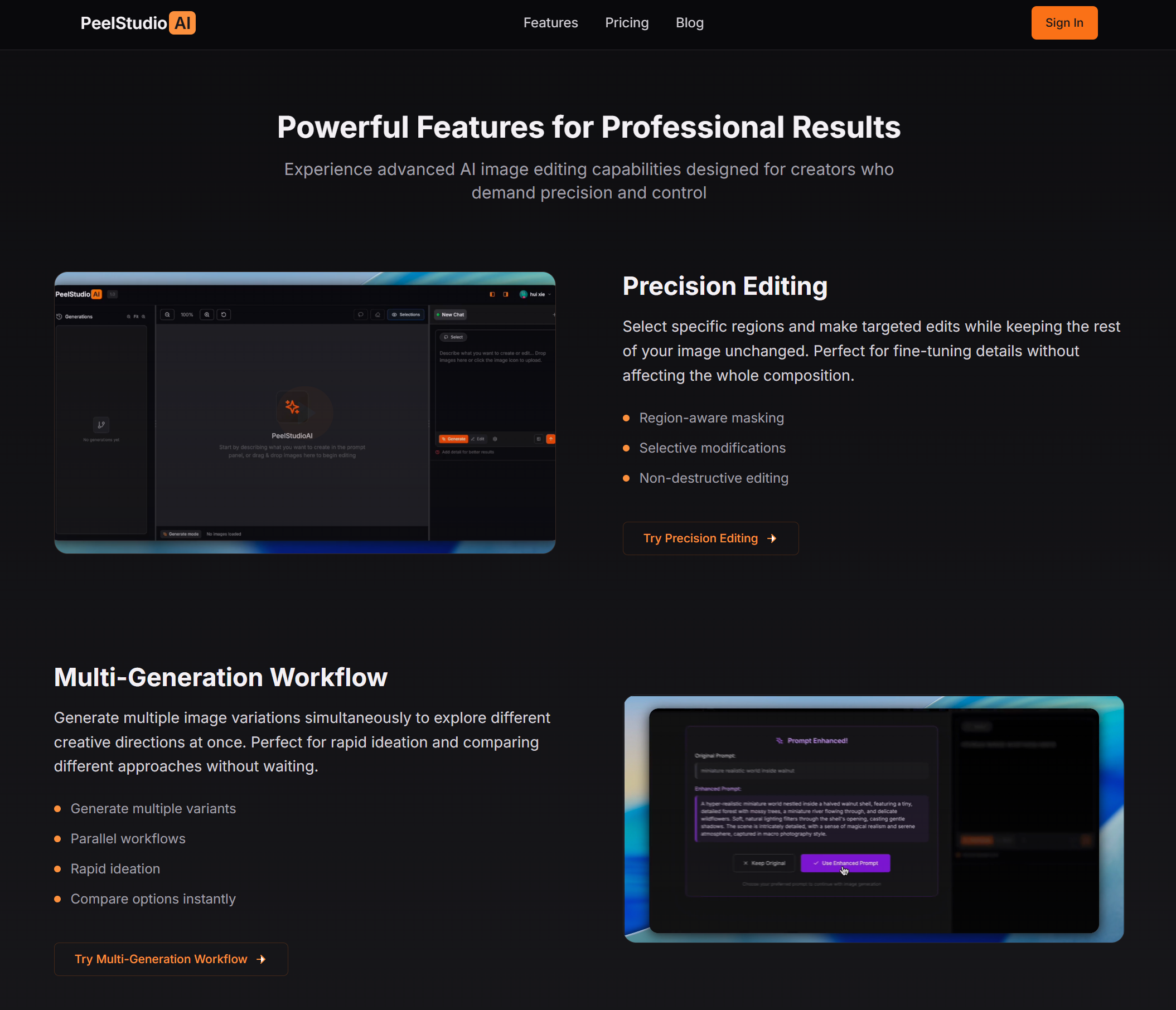Toggle Selections visibility eye button
This screenshot has height=1010, width=1176.
tap(405, 314)
